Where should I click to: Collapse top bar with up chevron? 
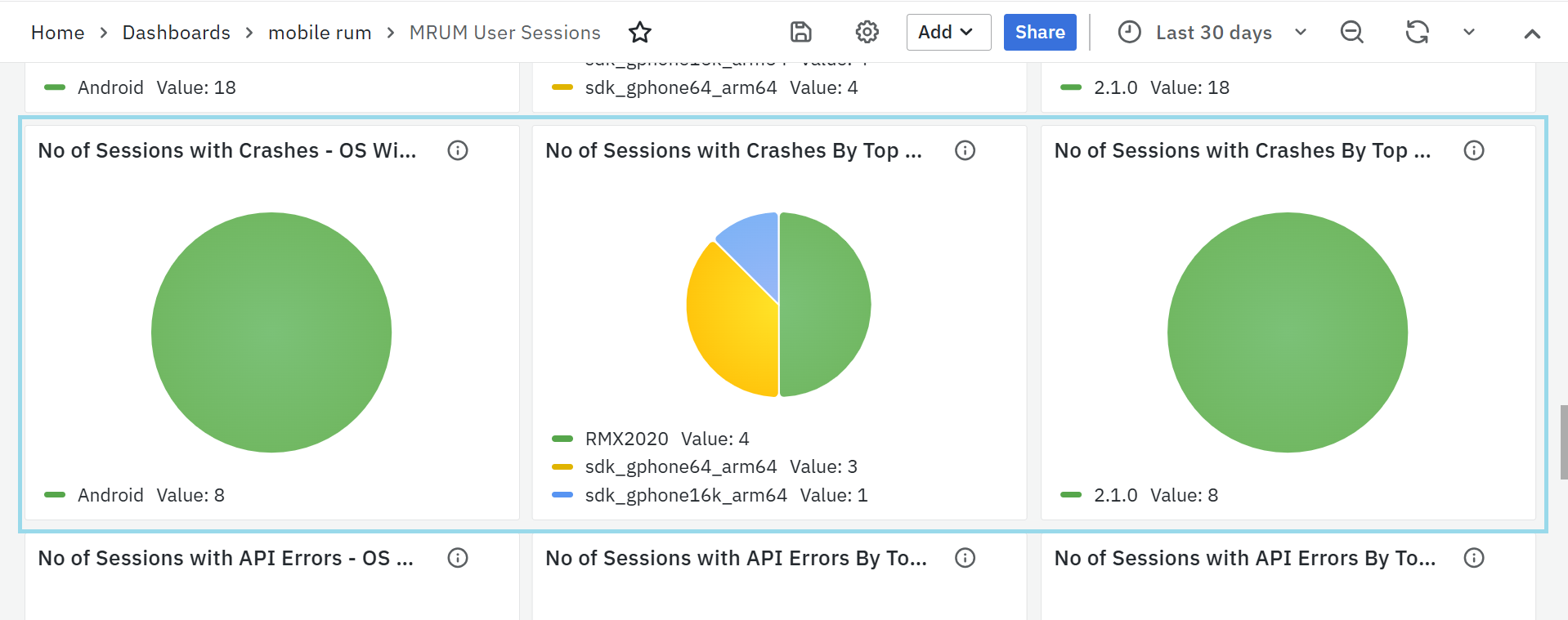click(1531, 33)
